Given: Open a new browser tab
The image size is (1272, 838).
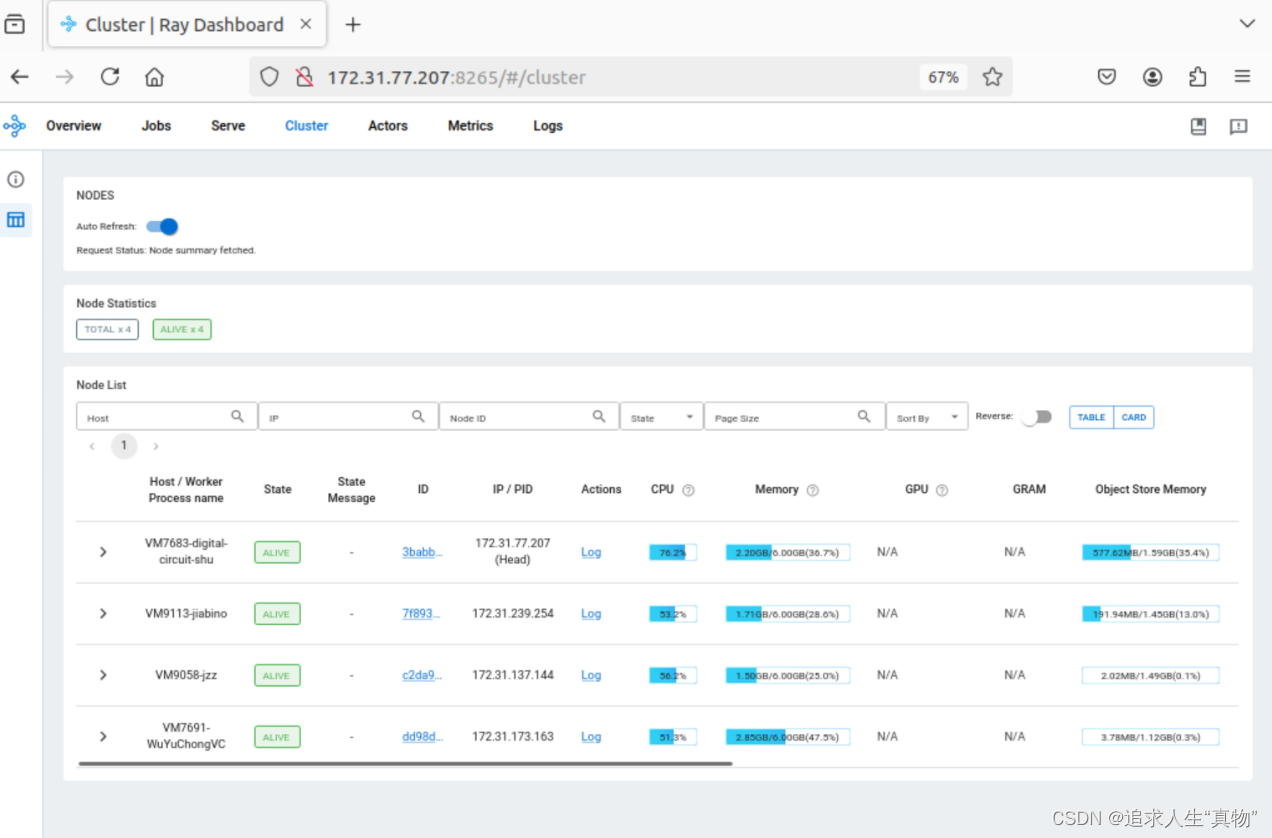Looking at the screenshot, I should click(x=352, y=25).
